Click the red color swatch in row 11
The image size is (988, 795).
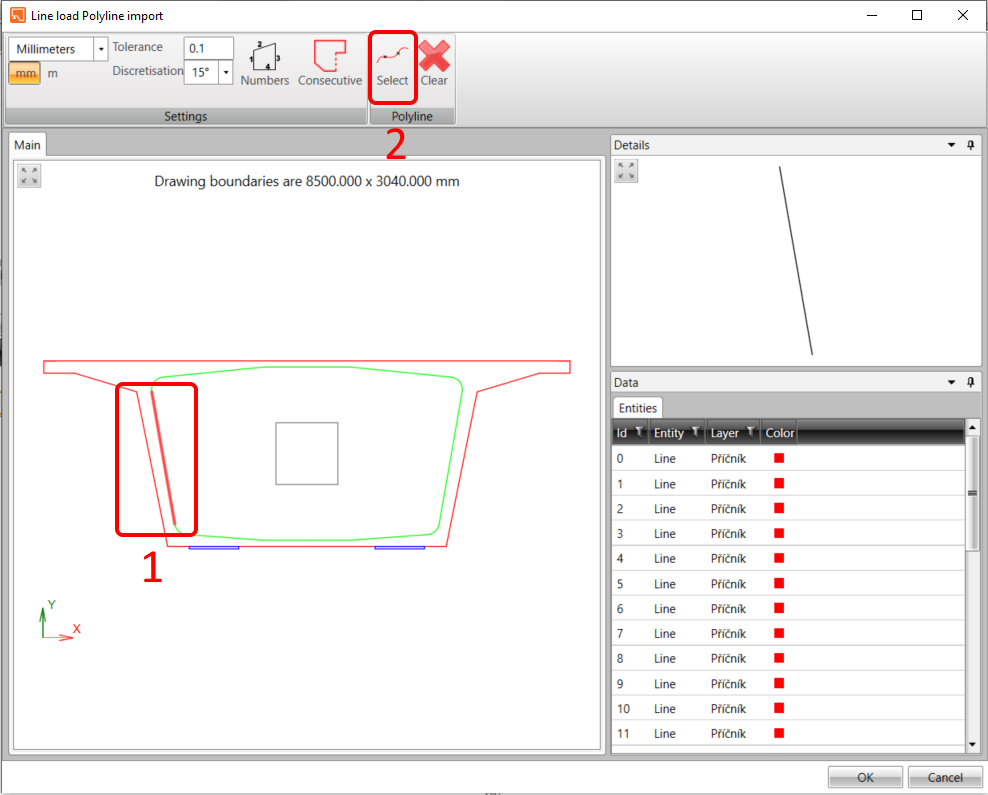pos(779,733)
